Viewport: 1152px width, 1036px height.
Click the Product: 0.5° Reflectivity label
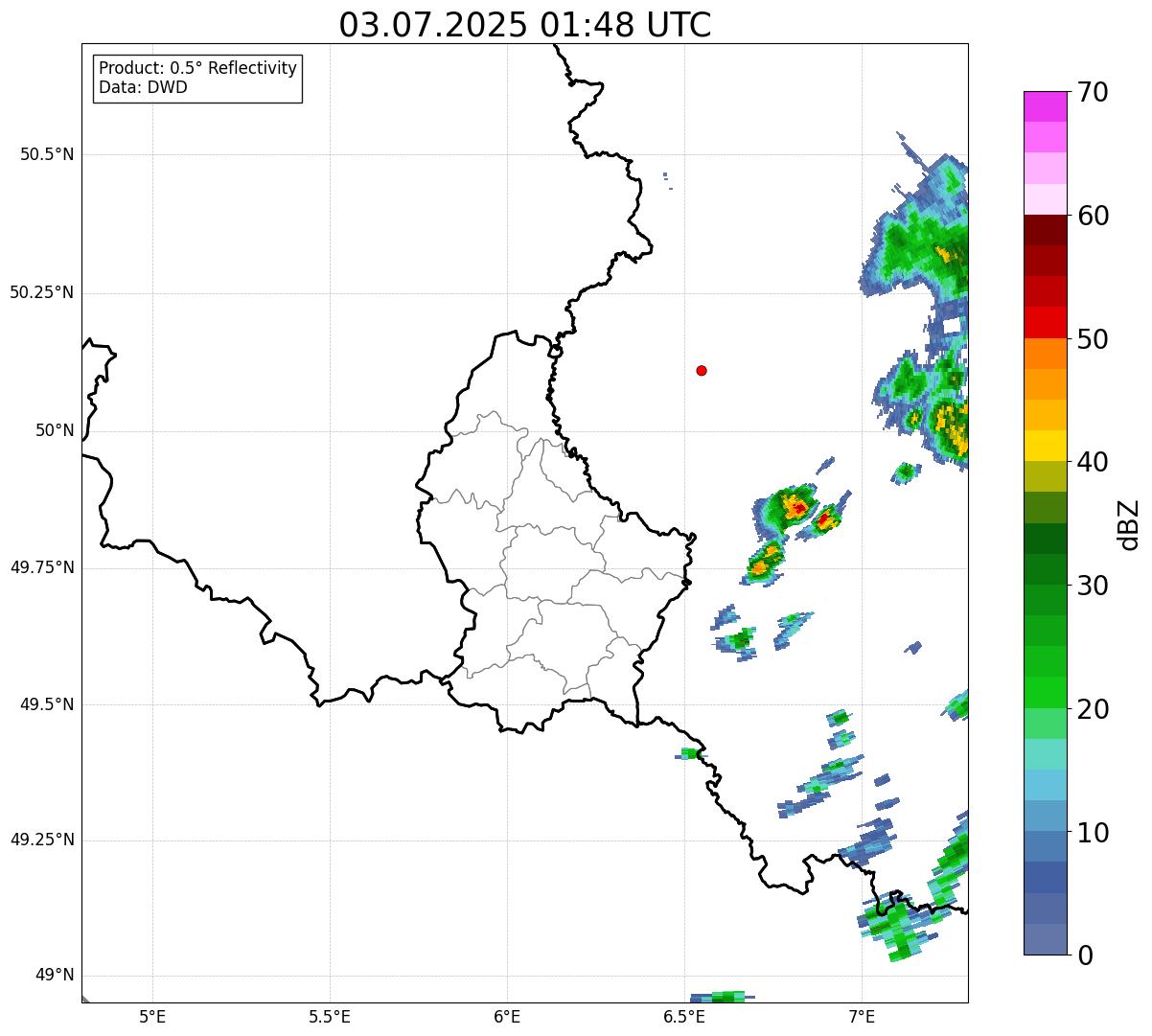click(x=198, y=68)
